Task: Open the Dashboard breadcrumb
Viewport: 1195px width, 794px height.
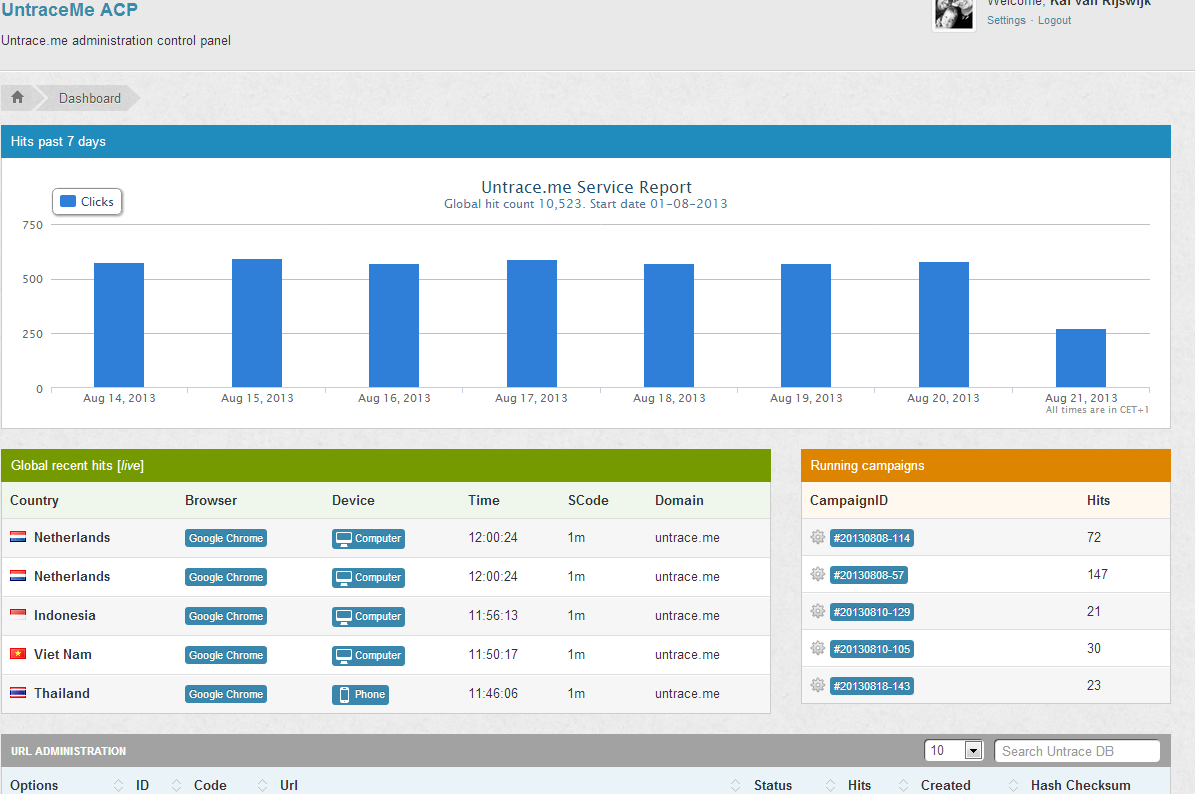Action: click(x=90, y=98)
